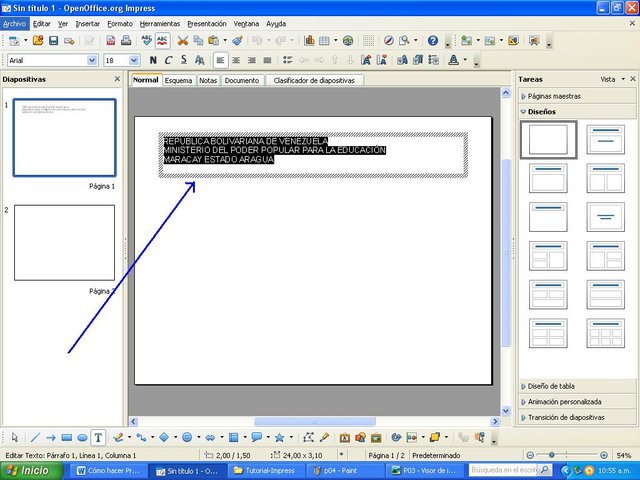The width and height of the screenshot is (640, 480).
Task: Expand the Transición de diapositivas section
Action: point(577,417)
